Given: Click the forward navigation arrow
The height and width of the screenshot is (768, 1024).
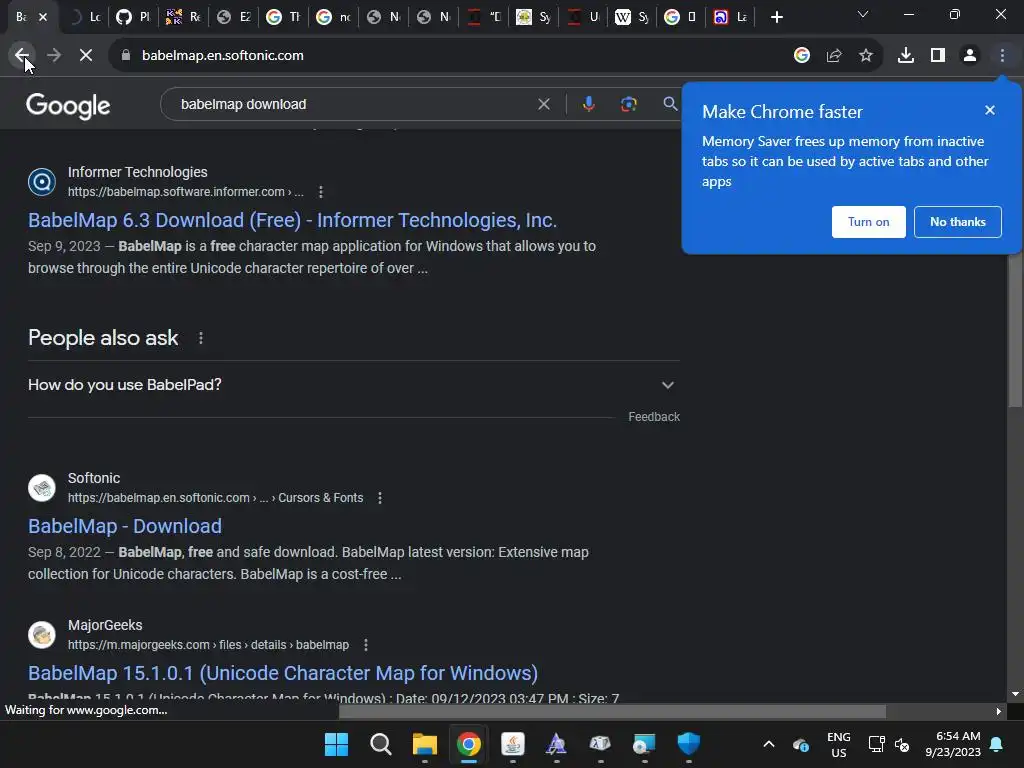Looking at the screenshot, I should coord(54,56).
